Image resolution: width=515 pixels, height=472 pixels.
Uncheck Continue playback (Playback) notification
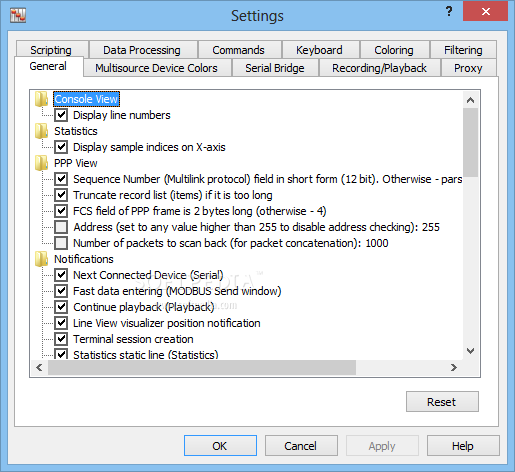[61, 307]
